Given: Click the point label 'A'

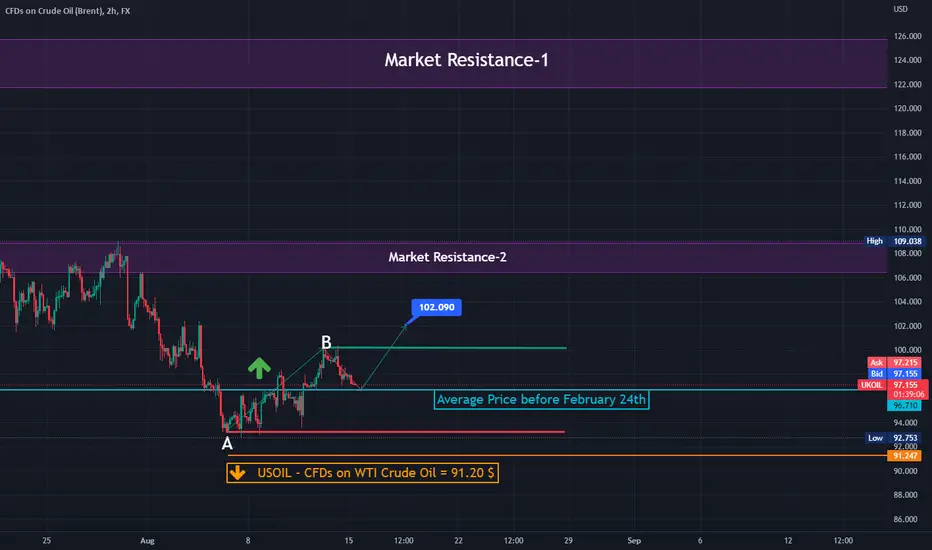Looking at the screenshot, I should click(226, 444).
